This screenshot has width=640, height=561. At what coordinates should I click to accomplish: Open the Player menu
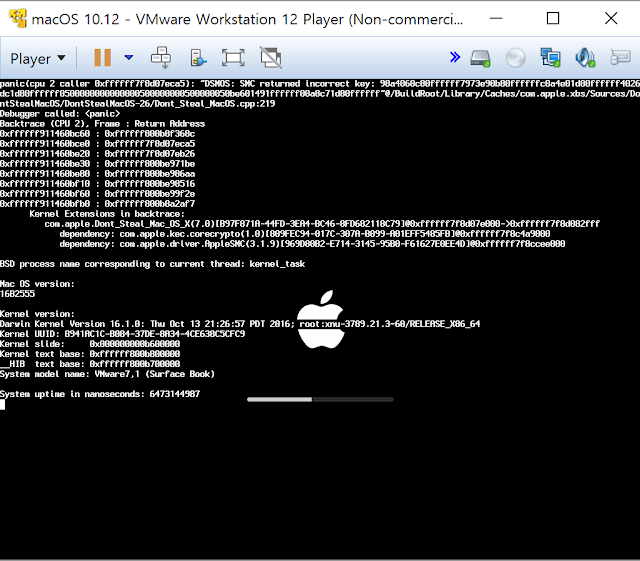38,58
